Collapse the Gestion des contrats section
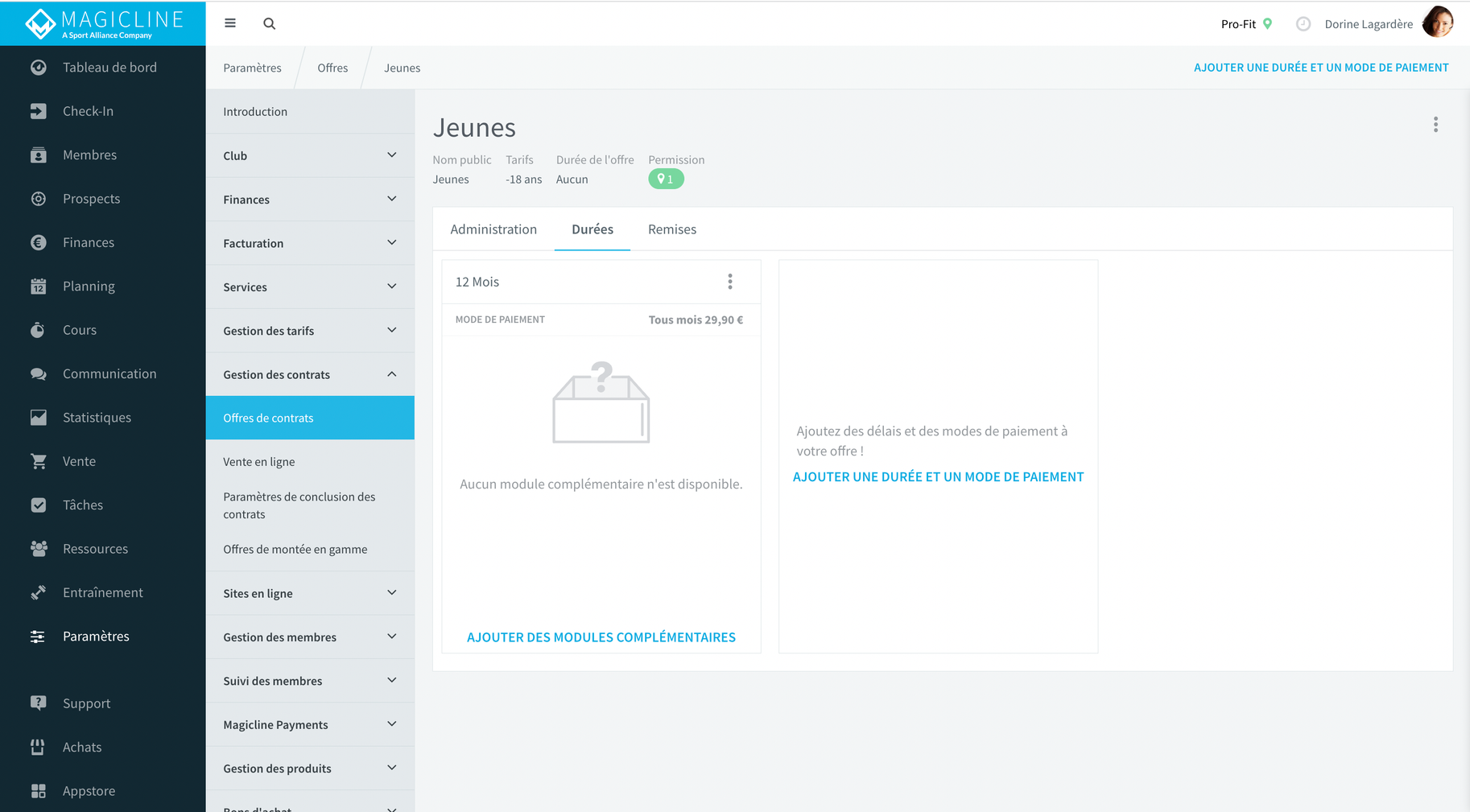The height and width of the screenshot is (812, 1470). pyautogui.click(x=310, y=374)
